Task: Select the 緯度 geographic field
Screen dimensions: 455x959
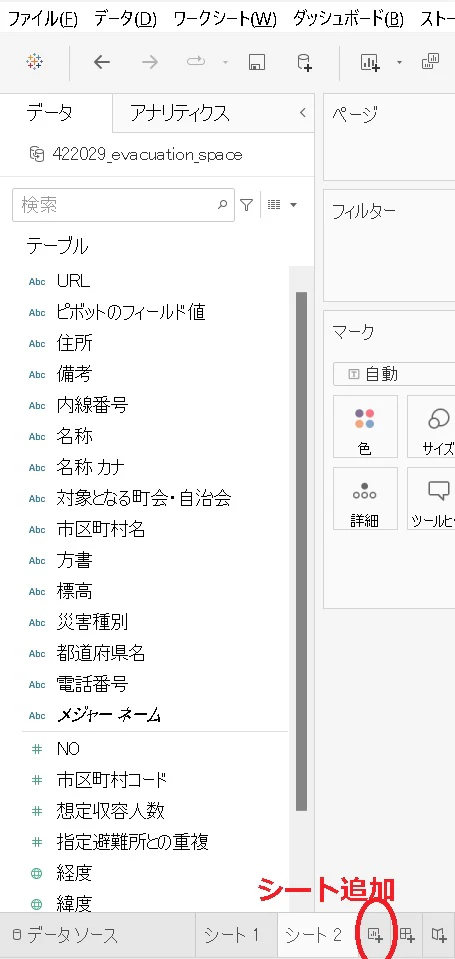Action: [x=74, y=903]
